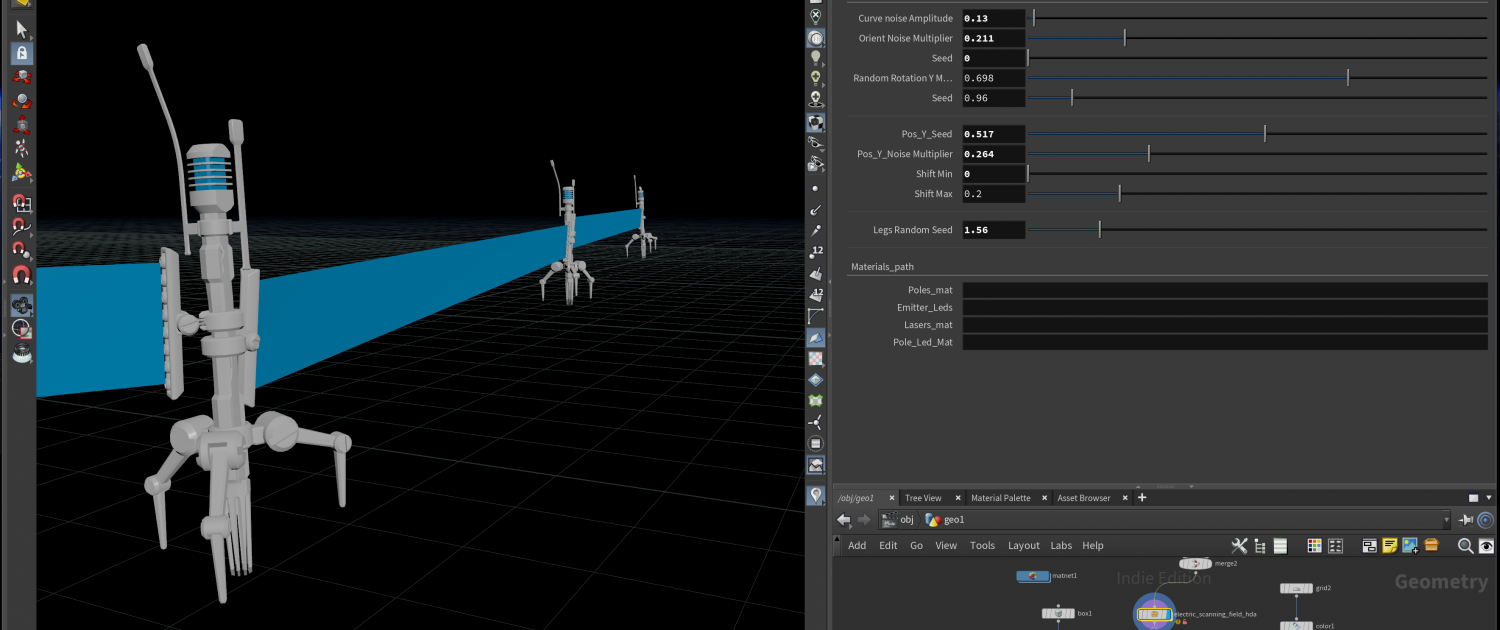Toggle the secure selection lock icon

pos(21,54)
